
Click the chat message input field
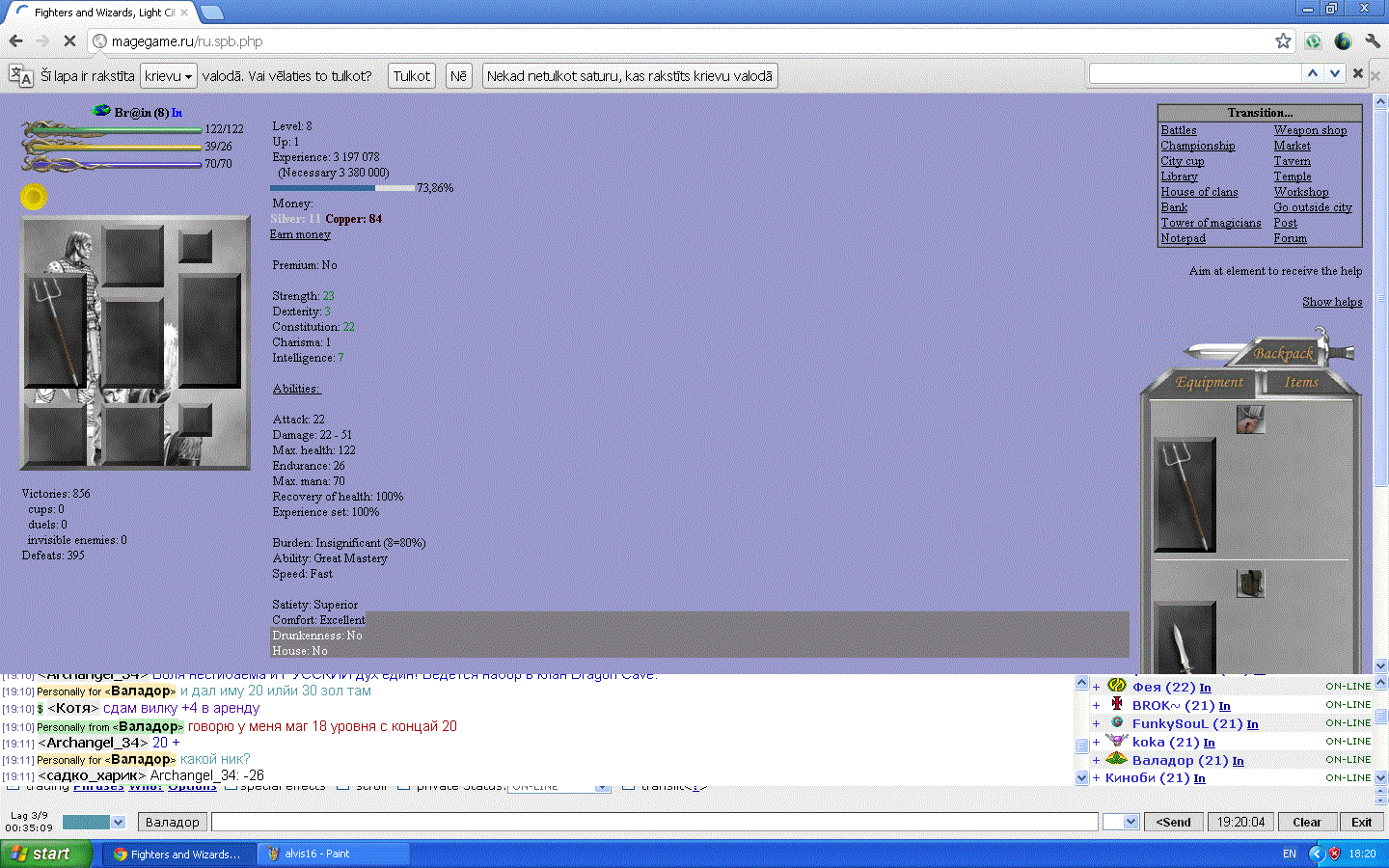point(654,822)
